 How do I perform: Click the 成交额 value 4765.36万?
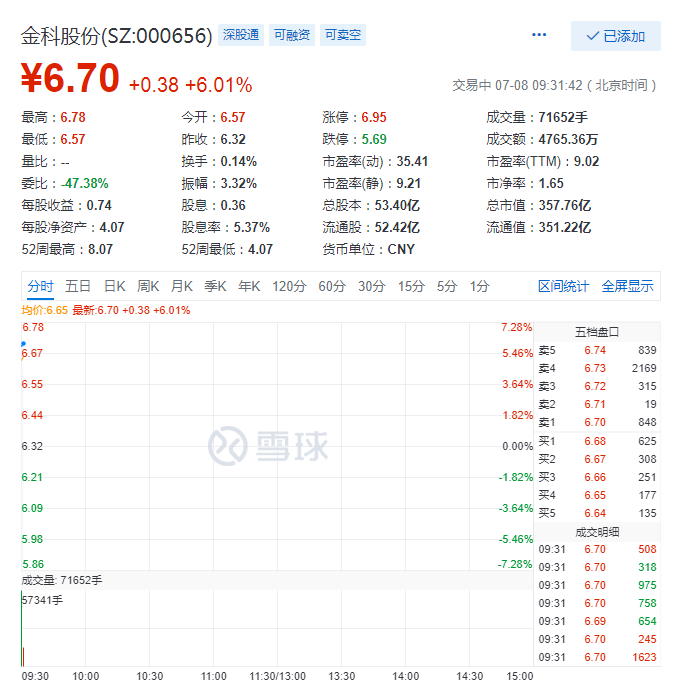click(x=568, y=139)
